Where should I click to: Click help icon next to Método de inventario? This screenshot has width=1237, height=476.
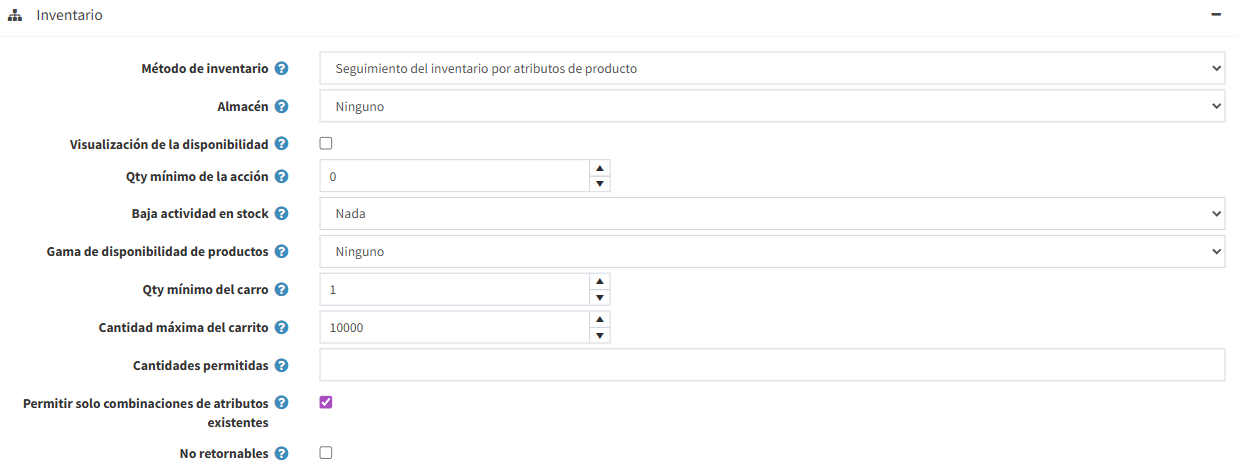tap(282, 69)
